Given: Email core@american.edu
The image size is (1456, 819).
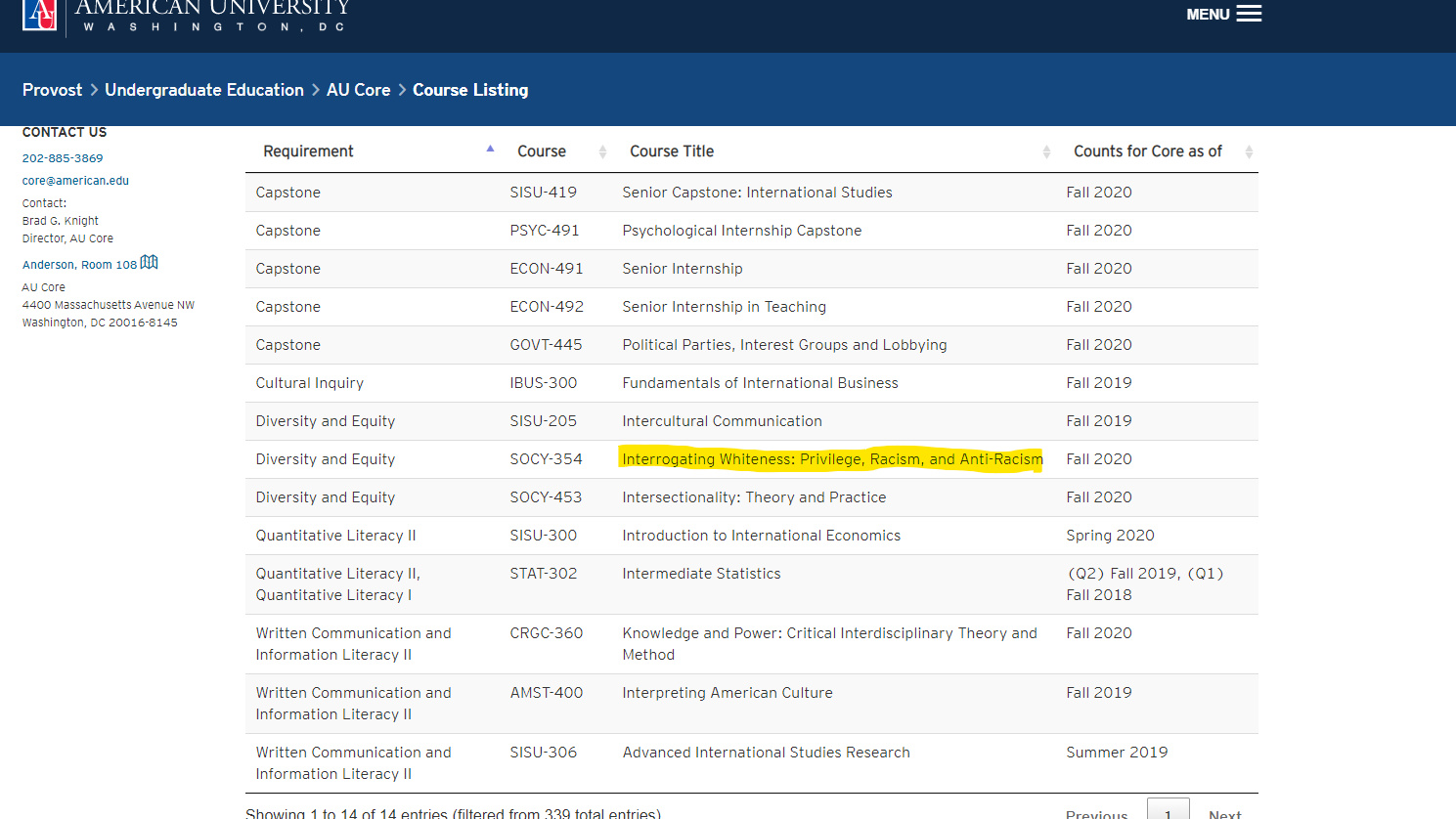Looking at the screenshot, I should [x=75, y=181].
